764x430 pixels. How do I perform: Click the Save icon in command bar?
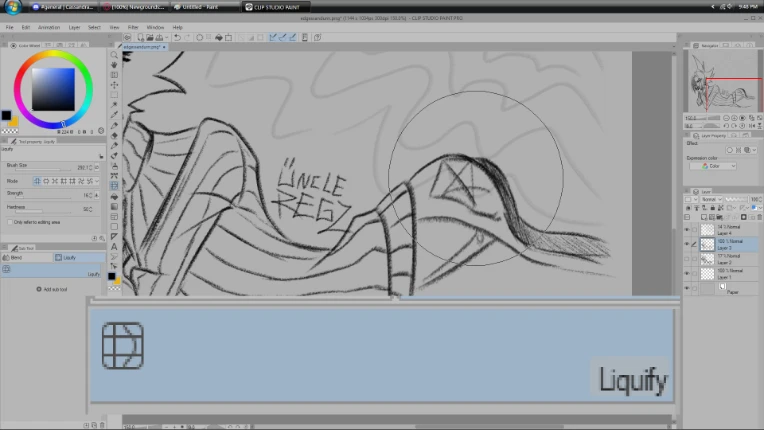click(159, 37)
